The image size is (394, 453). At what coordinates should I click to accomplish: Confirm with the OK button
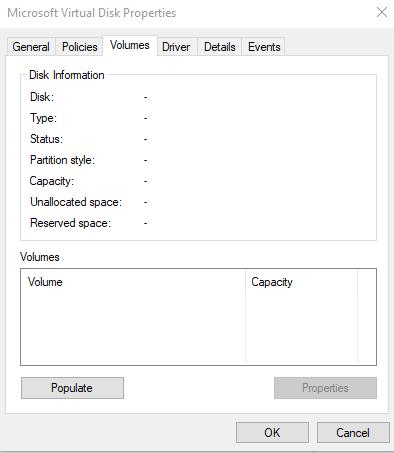click(x=272, y=433)
